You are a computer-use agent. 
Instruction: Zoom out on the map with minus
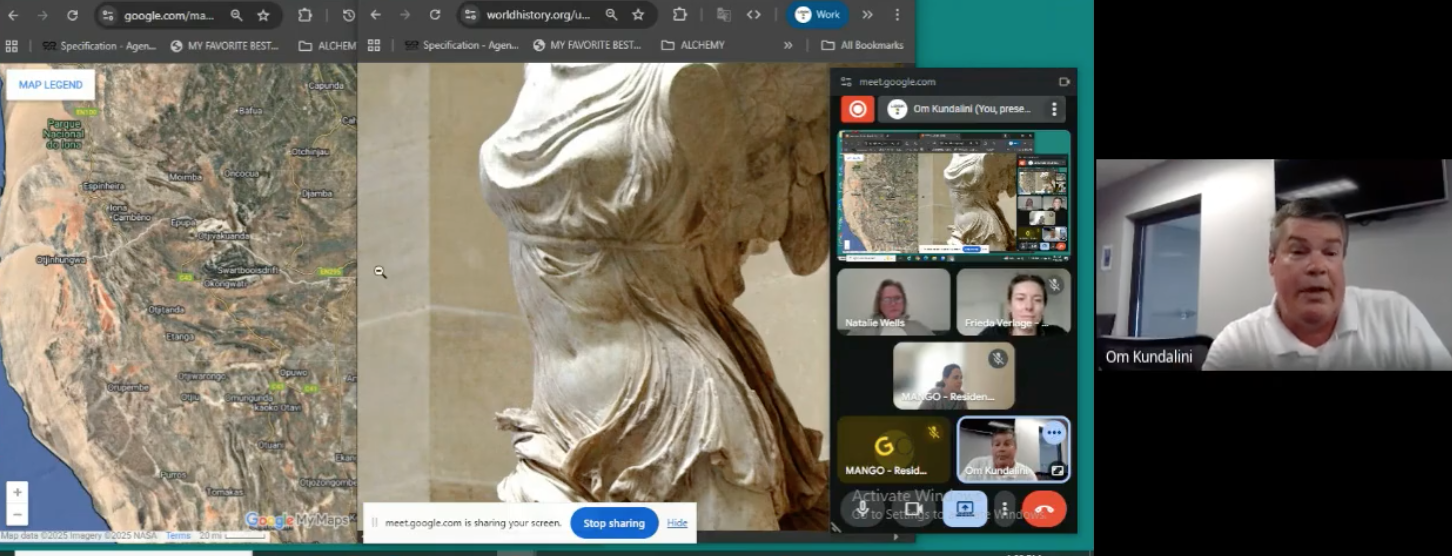(x=17, y=514)
